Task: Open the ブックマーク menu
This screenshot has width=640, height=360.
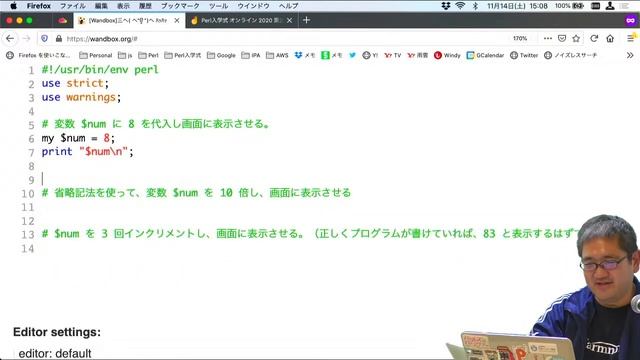Action: point(180,6)
